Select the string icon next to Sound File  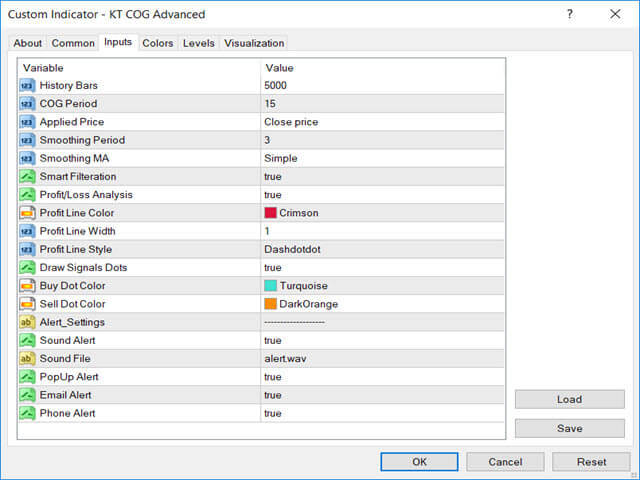(27, 359)
